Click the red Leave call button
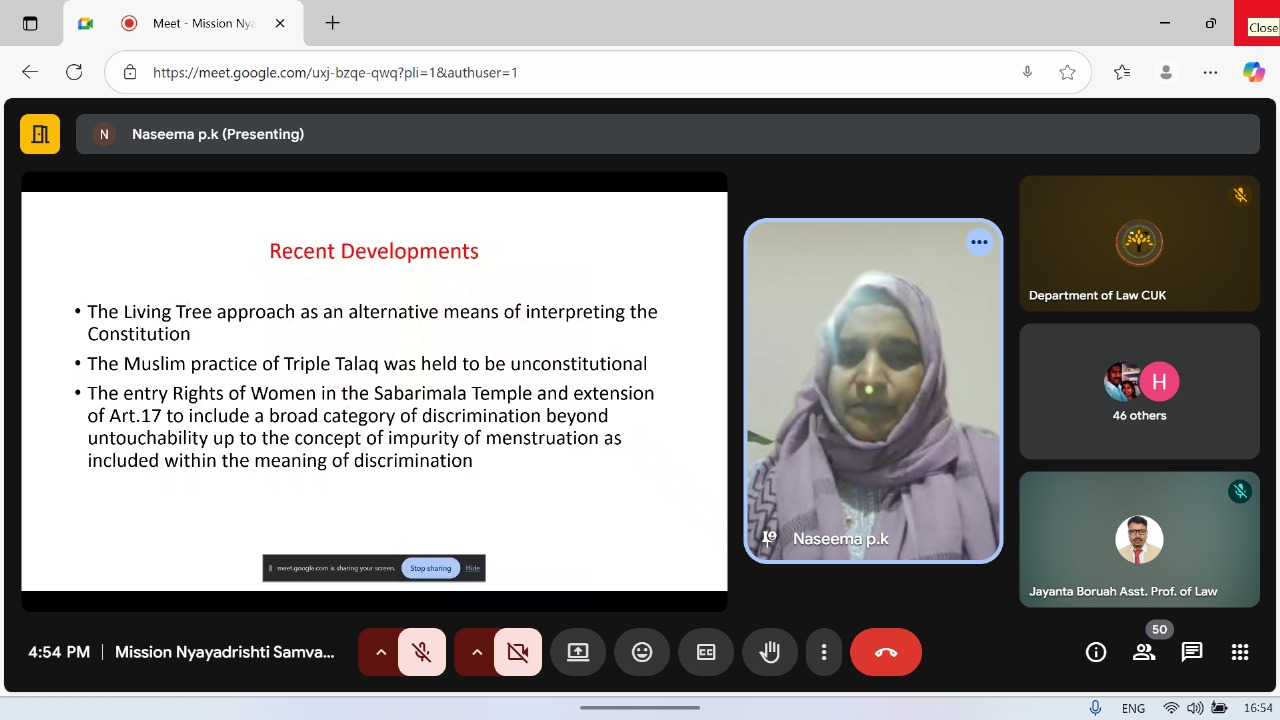This screenshot has height=720, width=1280. tap(885, 652)
